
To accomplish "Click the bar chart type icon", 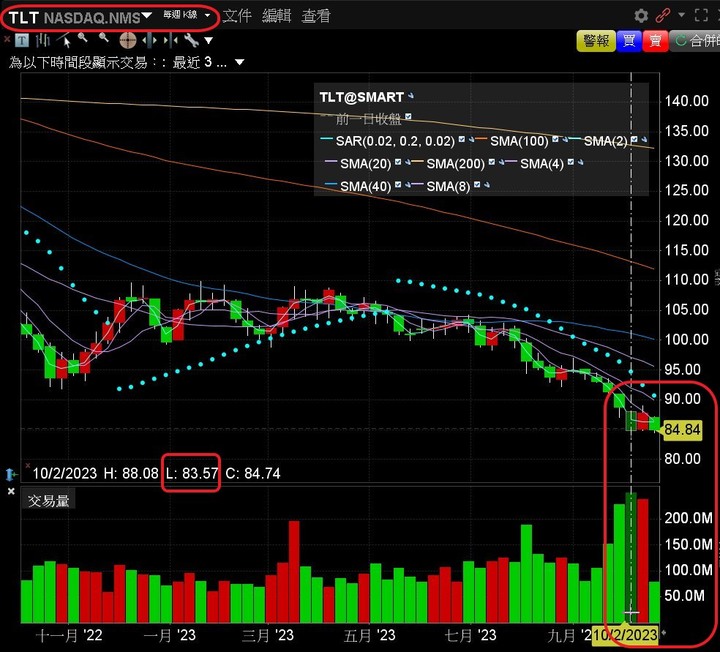I will coord(42,41).
